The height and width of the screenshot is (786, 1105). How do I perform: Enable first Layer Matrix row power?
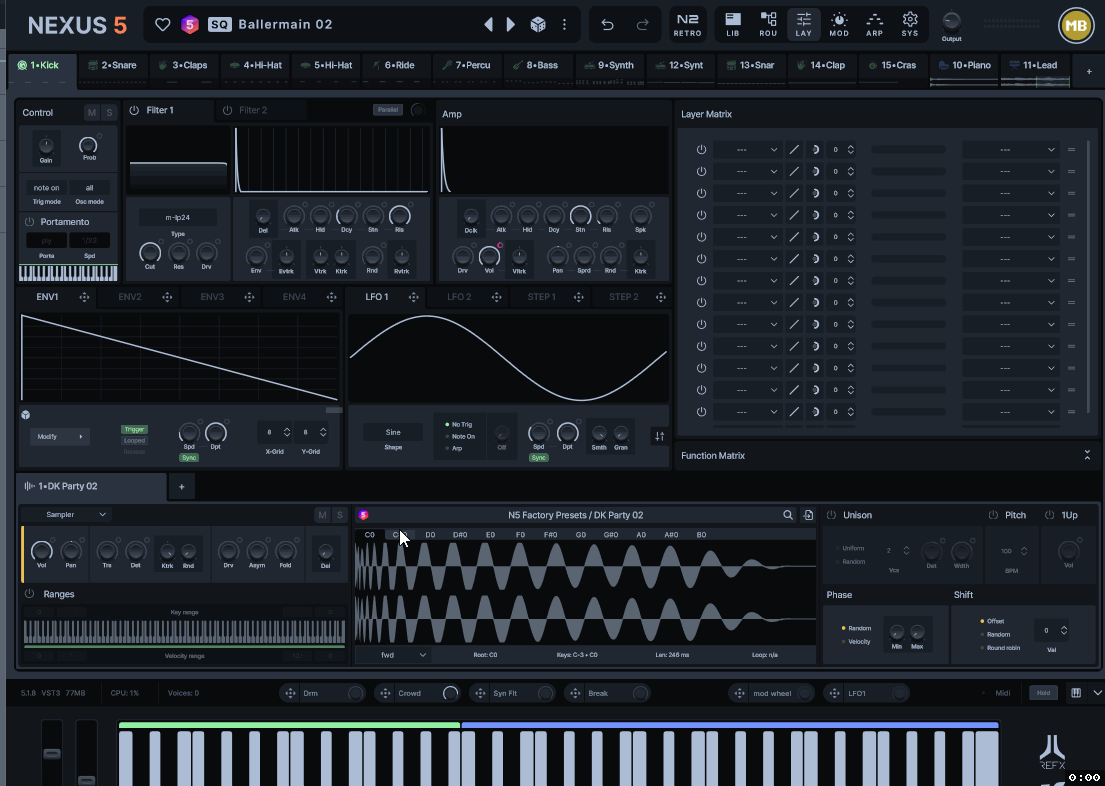point(701,149)
